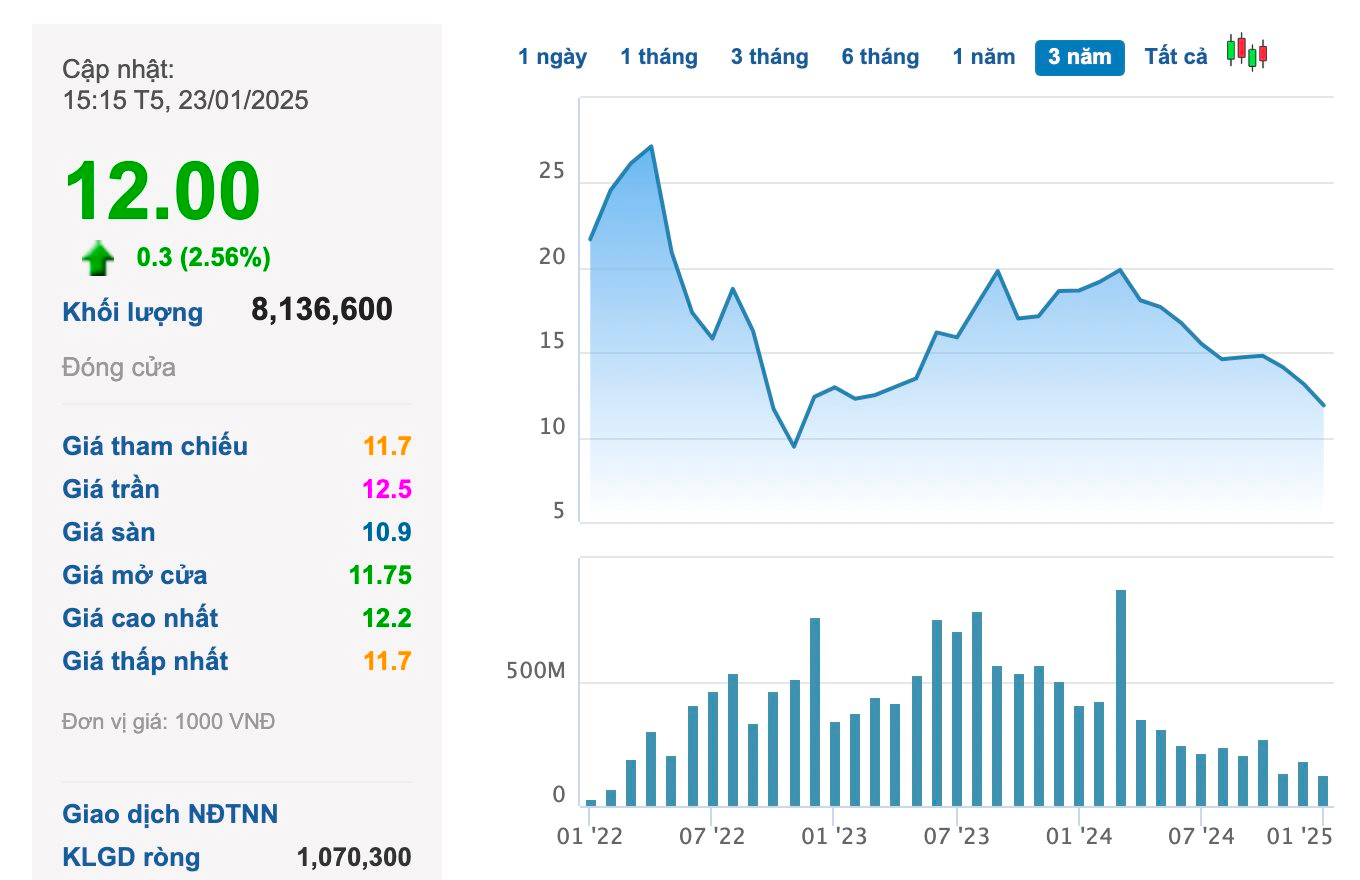Click the 'Giá trần' label
1360x880 pixels.
pyautogui.click(x=111, y=489)
